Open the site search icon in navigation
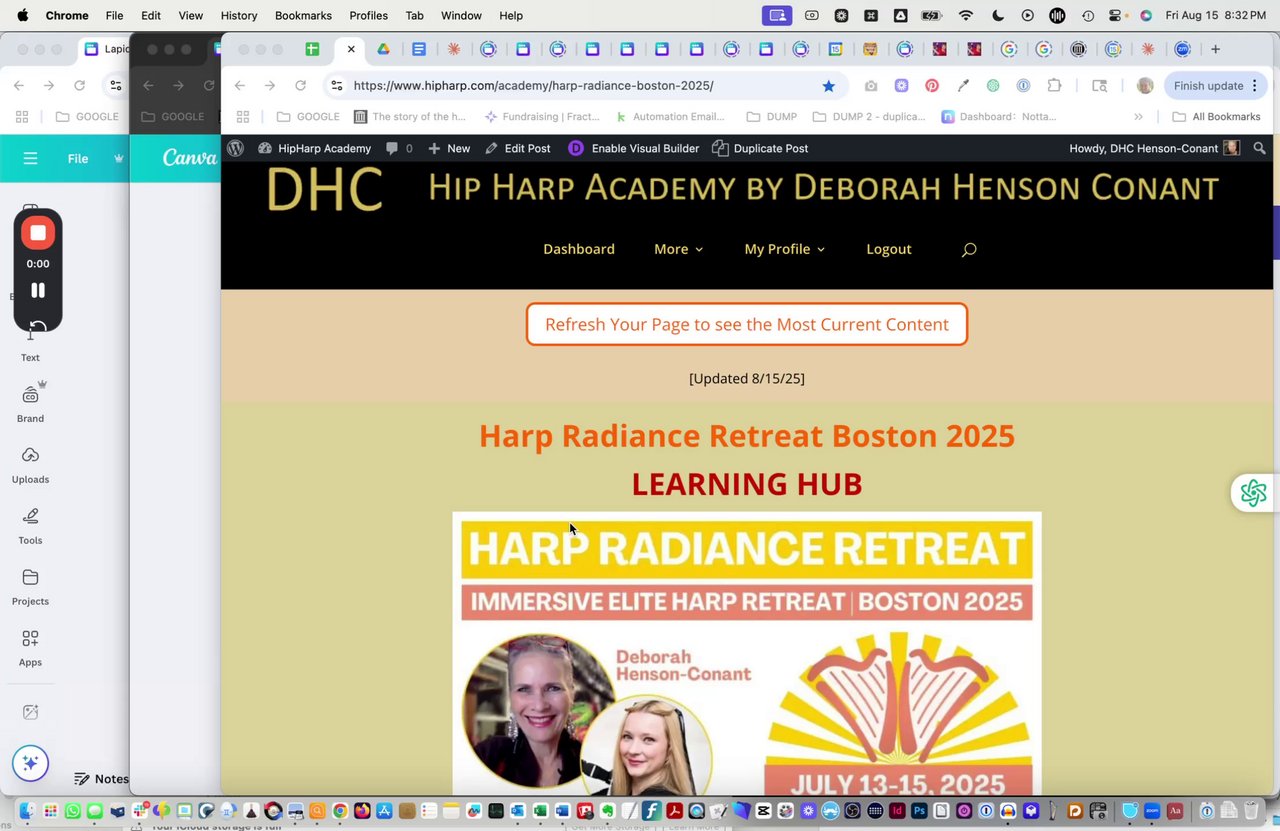The width and height of the screenshot is (1280, 831). 968,249
